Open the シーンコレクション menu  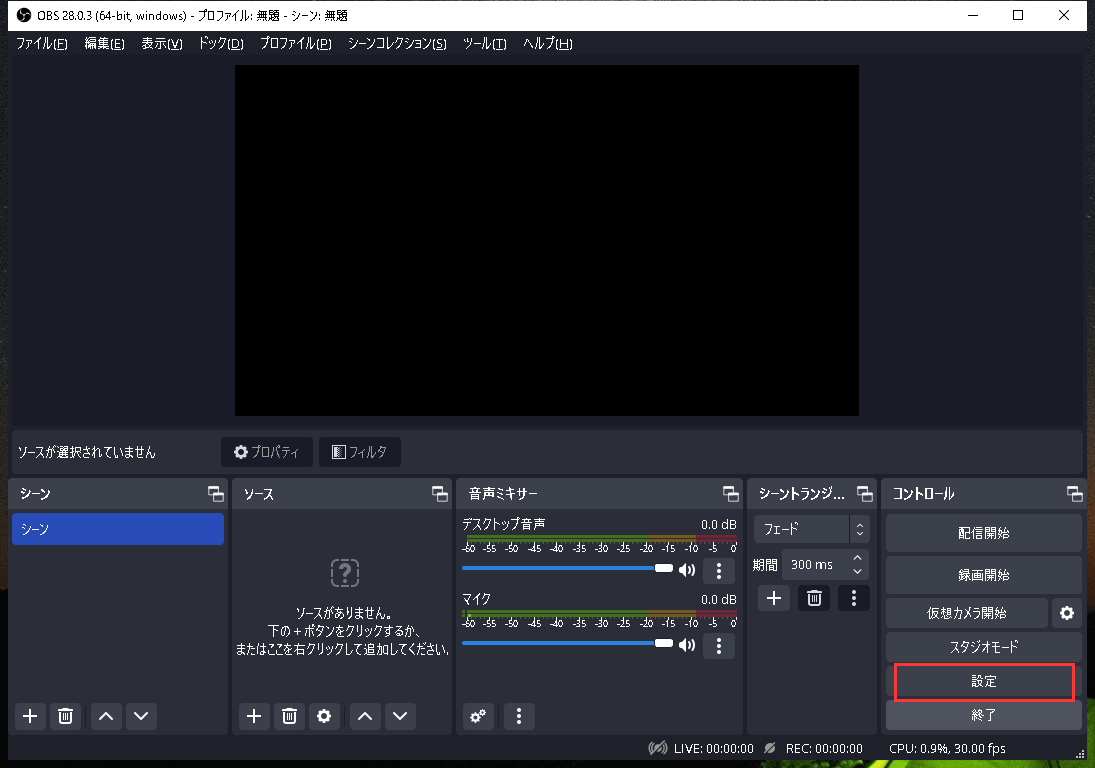(x=397, y=44)
